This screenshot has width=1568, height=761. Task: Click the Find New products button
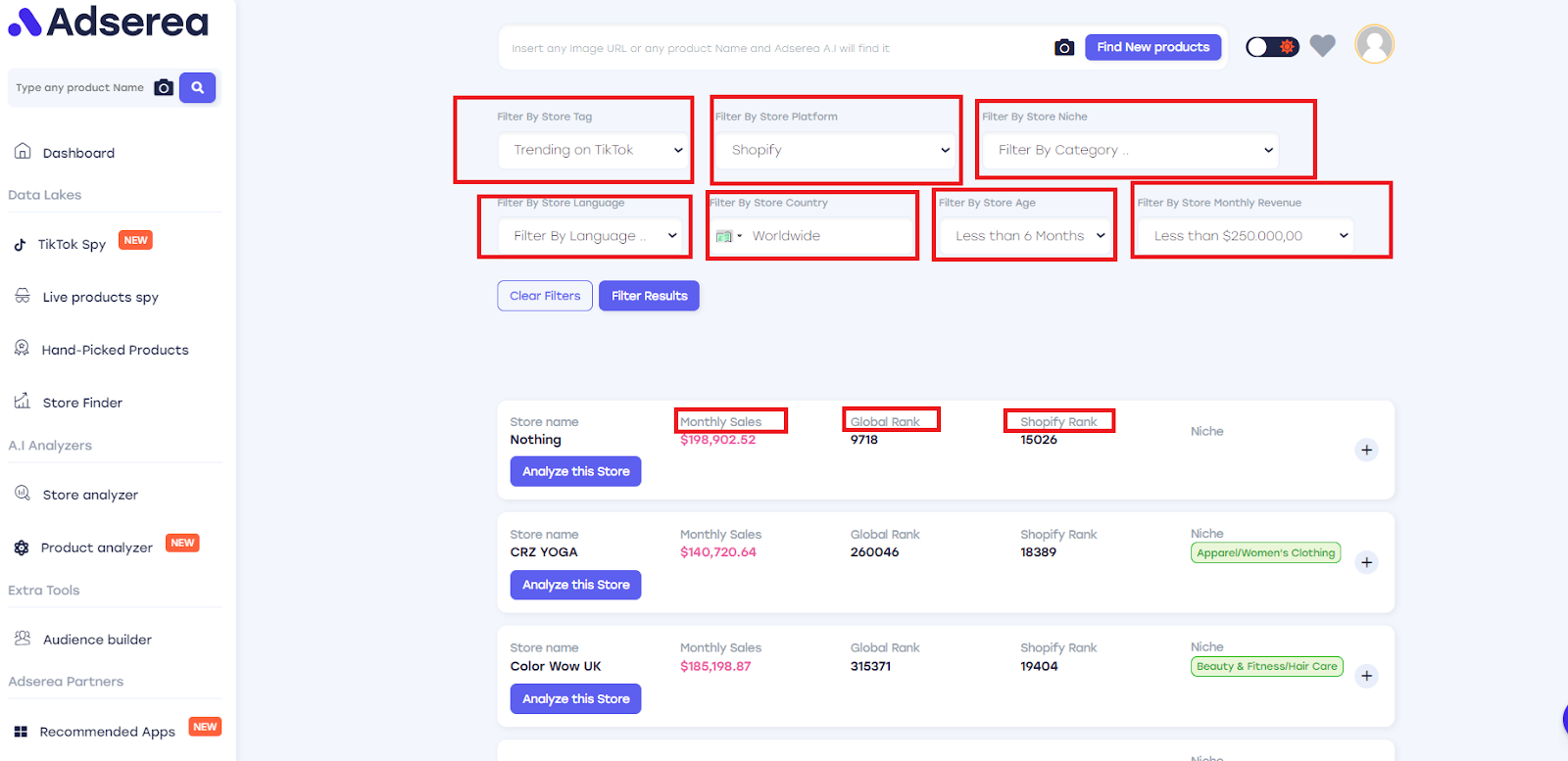1153,47
